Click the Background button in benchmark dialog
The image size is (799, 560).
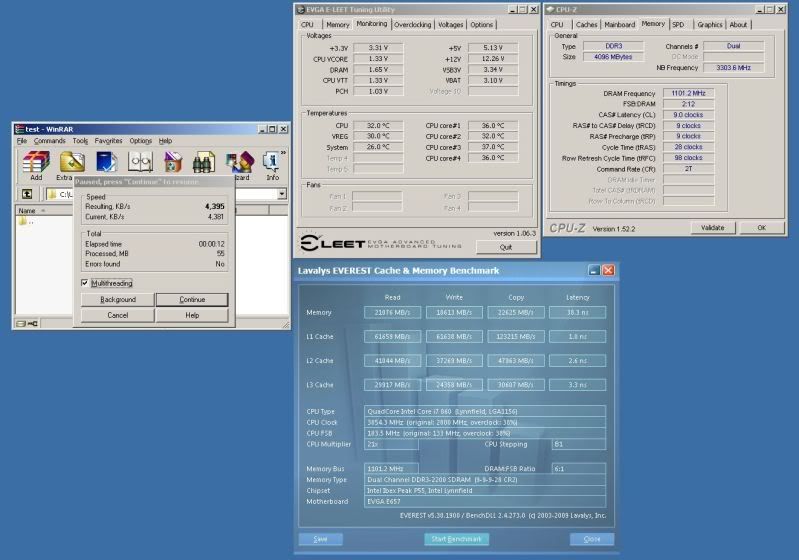coord(118,300)
